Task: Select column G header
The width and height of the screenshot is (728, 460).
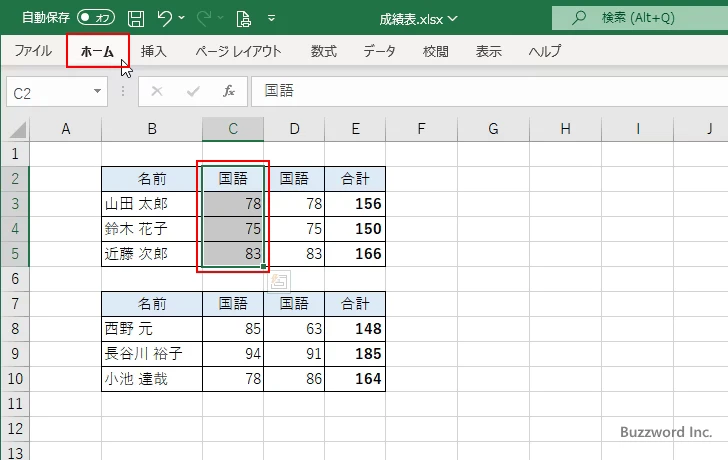Action: 493,129
